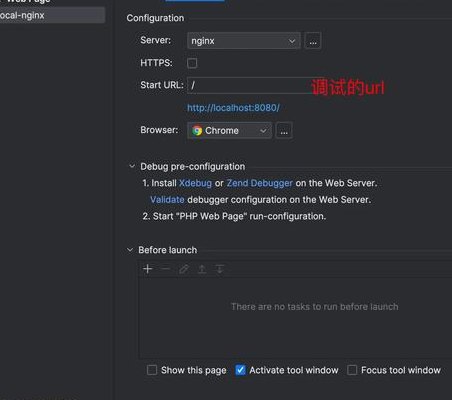Viewport: 452px width, 400px height.
Task: Add a new before launch task
Action: (x=147, y=269)
